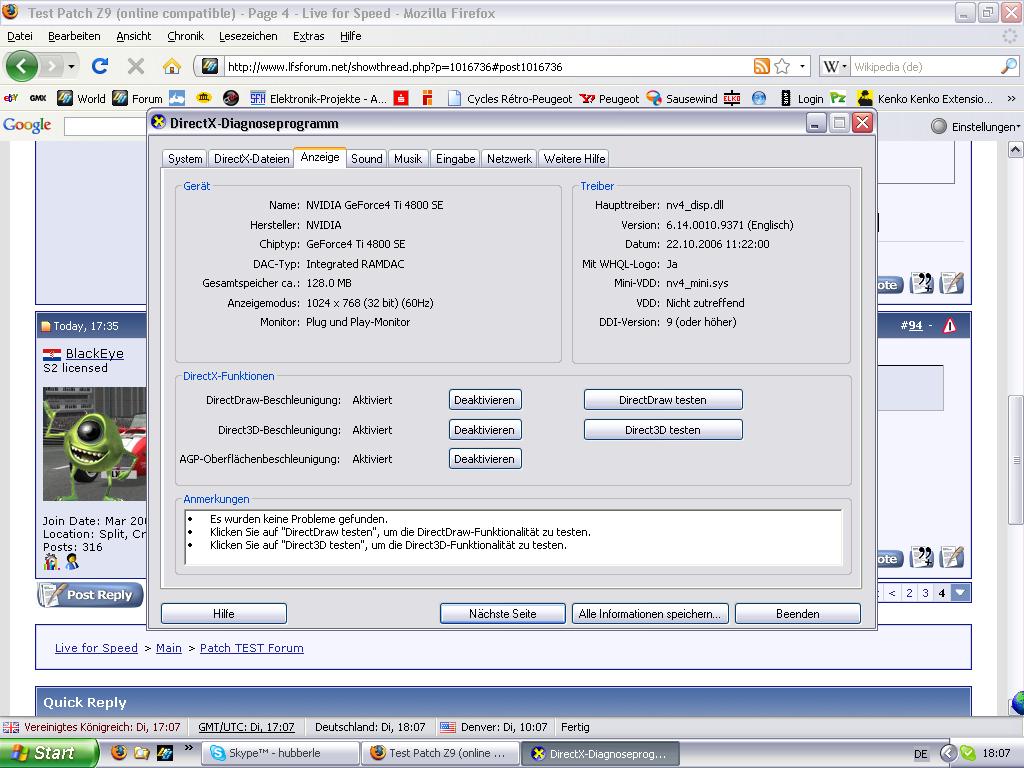Click the Firefox quick launch icon in taskbar
Image resolution: width=1024 pixels, height=768 pixels.
tap(119, 752)
